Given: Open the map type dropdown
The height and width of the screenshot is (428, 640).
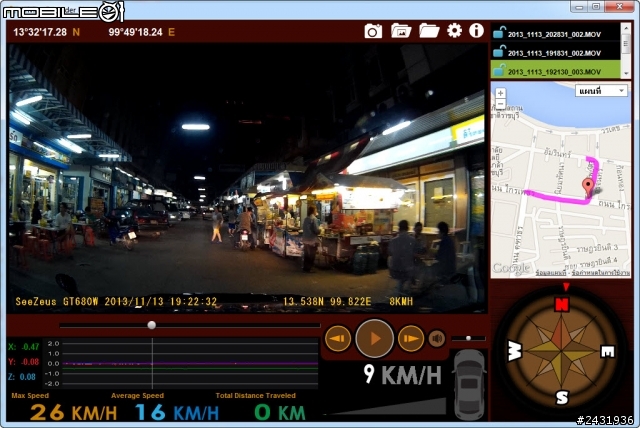Looking at the screenshot, I should click(x=601, y=91).
